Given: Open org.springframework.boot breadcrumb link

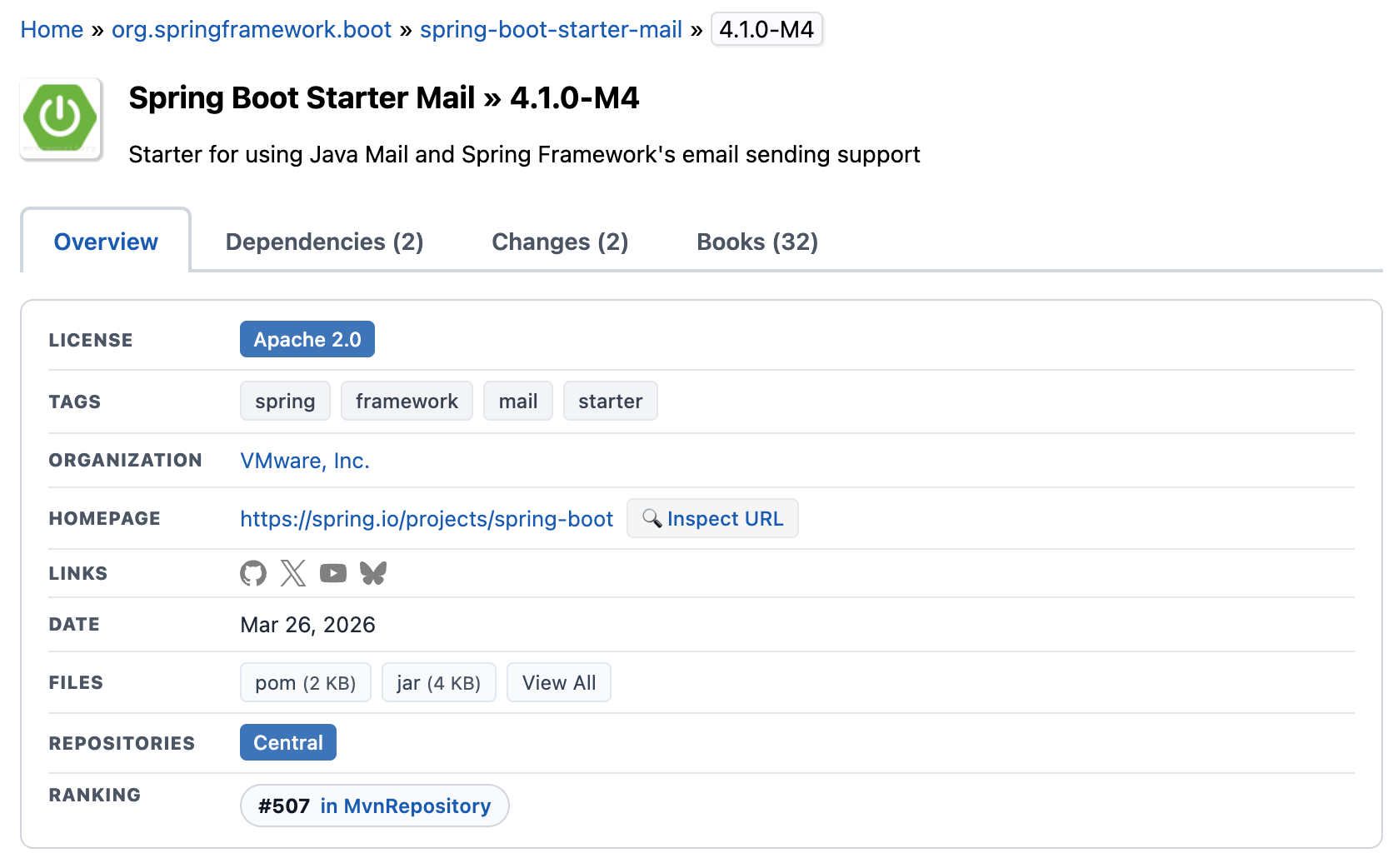Looking at the screenshot, I should 252,29.
